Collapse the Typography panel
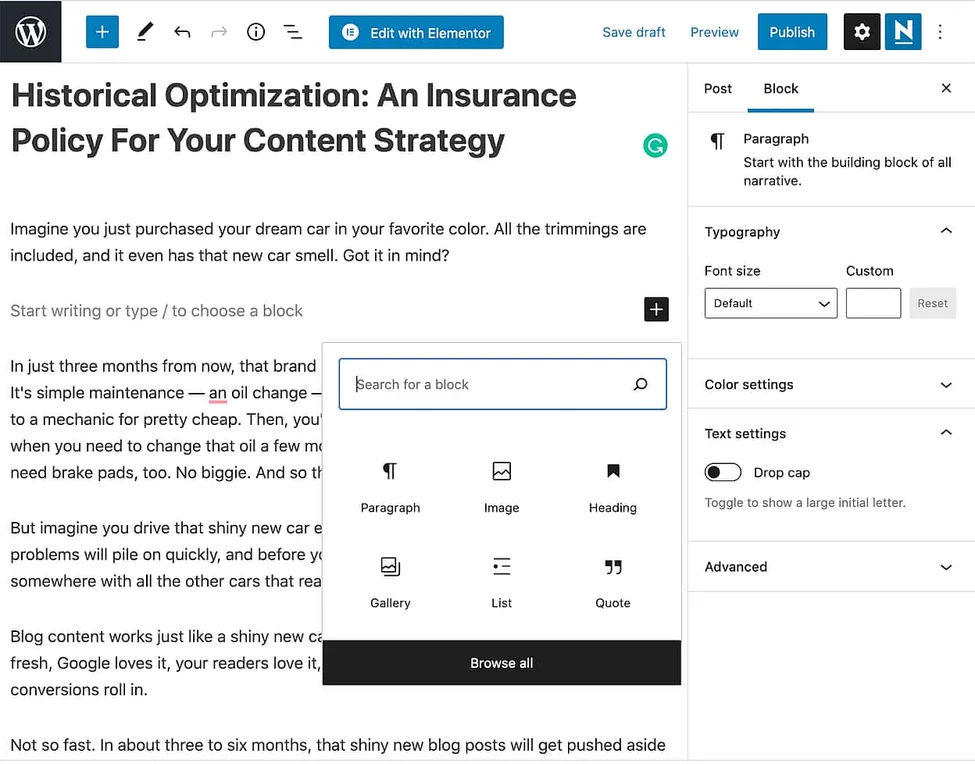Viewport: 975px width, 764px height. pyautogui.click(x=946, y=232)
